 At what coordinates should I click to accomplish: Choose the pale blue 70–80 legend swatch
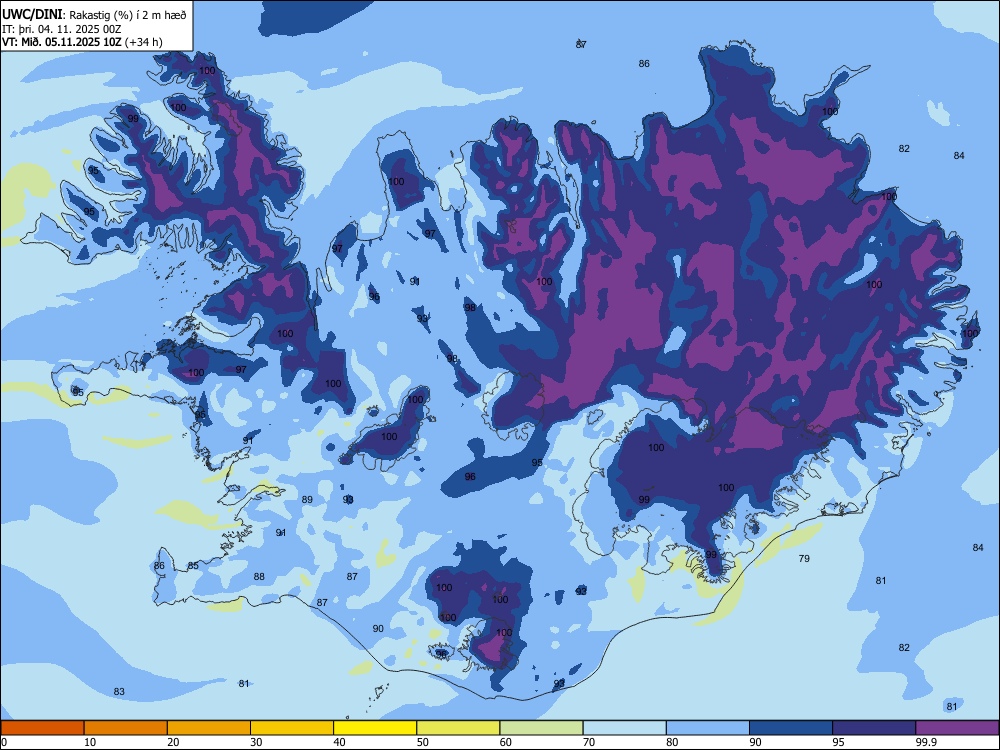[624, 728]
